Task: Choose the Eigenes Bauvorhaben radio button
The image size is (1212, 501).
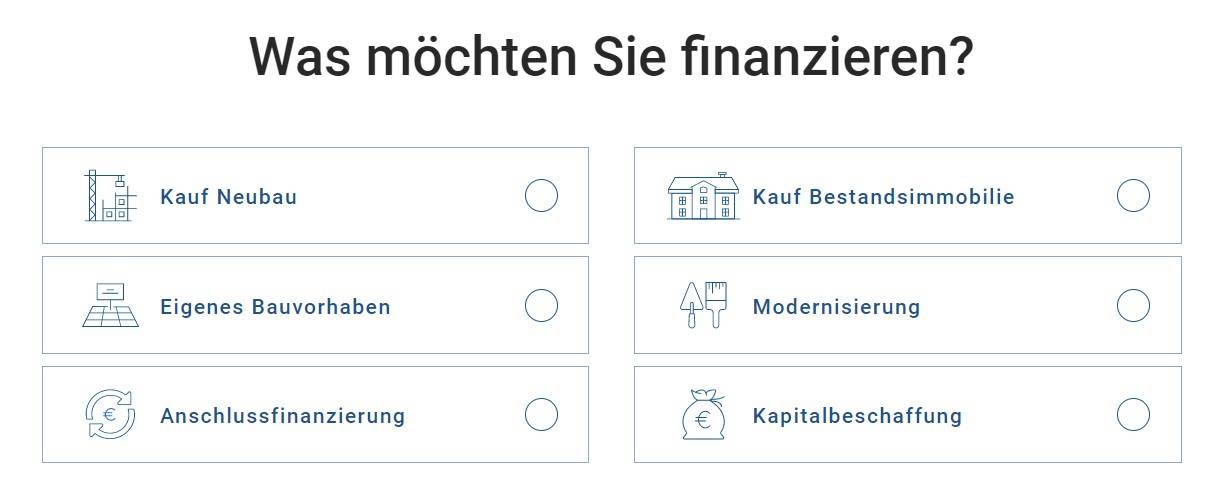Action: 541,305
